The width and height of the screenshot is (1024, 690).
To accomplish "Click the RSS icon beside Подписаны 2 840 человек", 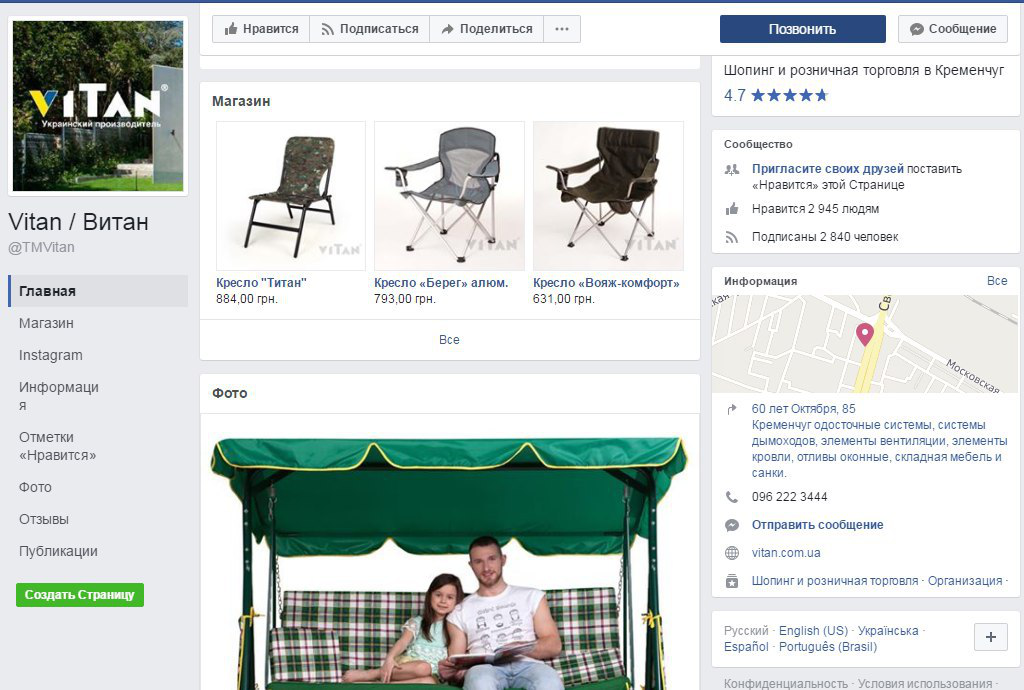I will (732, 237).
